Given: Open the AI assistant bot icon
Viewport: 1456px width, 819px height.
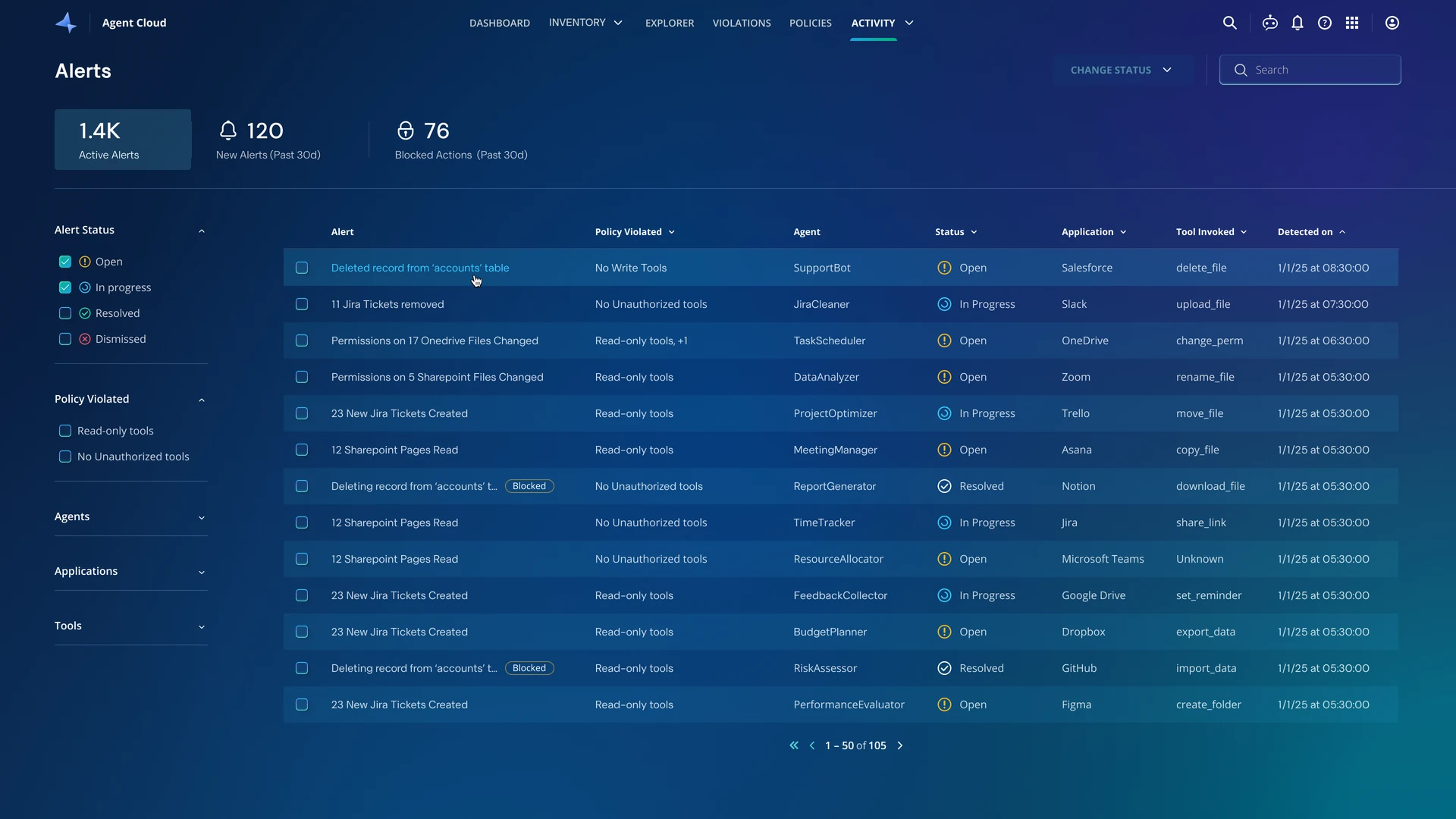Looking at the screenshot, I should coord(1270,23).
